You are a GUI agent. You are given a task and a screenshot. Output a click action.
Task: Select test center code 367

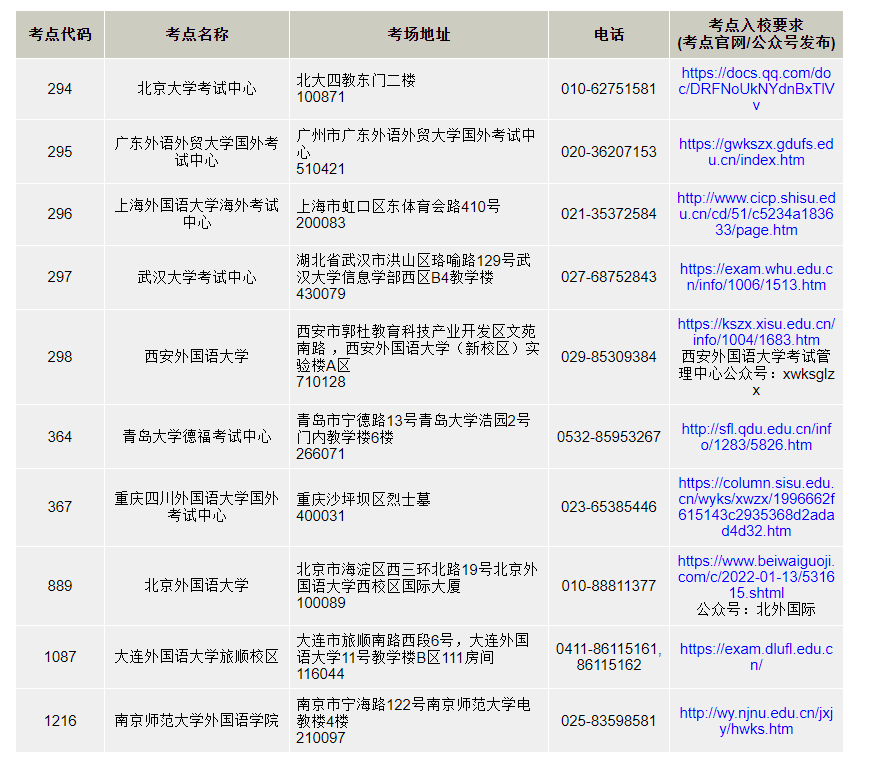pos(60,507)
